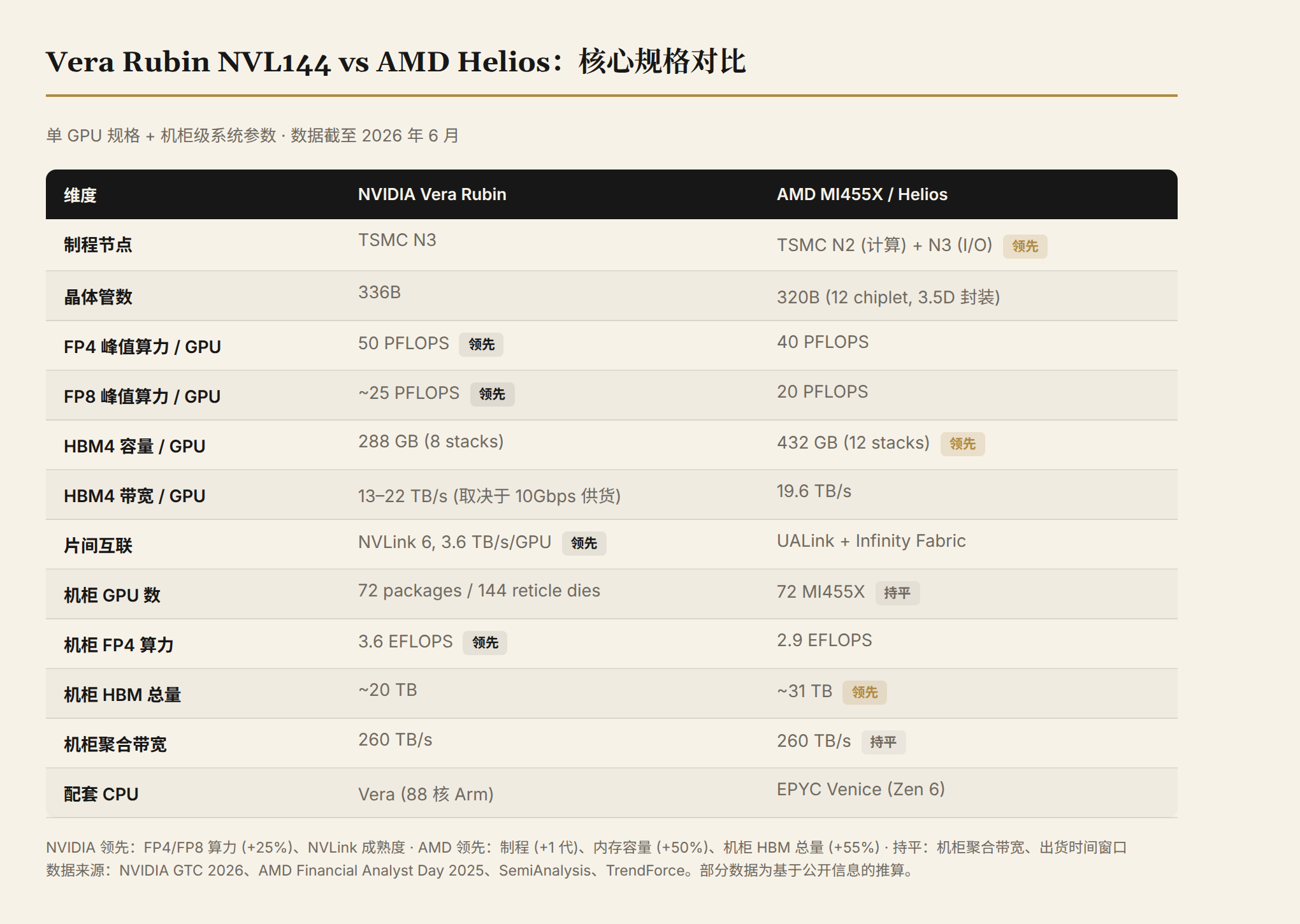The width and height of the screenshot is (1300, 924).
Task: Click the '维度' column header
Action: pos(80,195)
